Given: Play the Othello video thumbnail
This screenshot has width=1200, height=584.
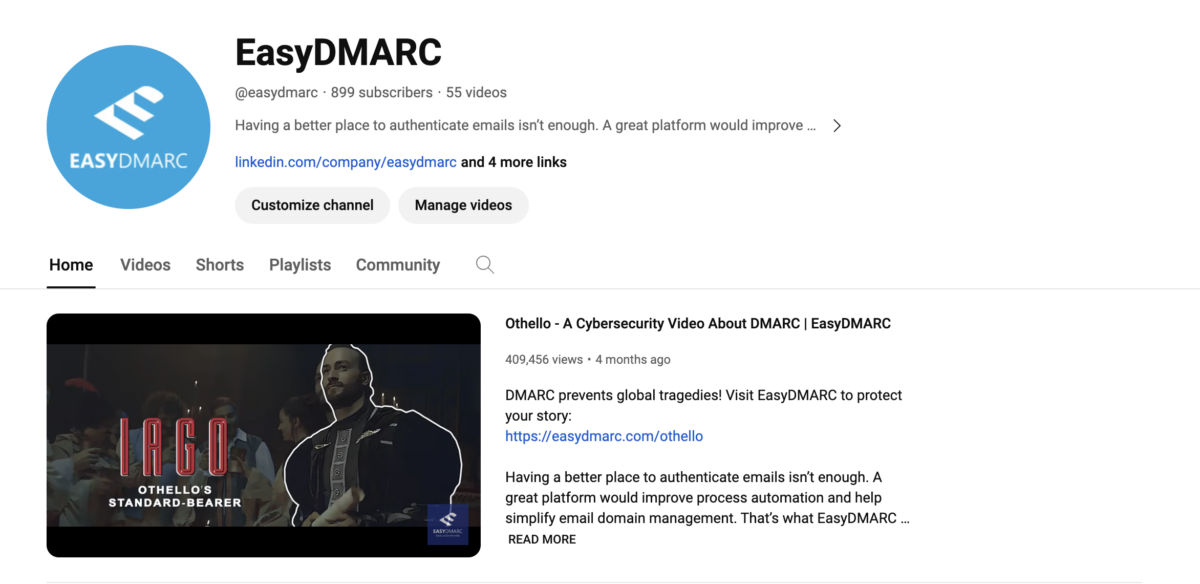Looking at the screenshot, I should [x=263, y=435].
